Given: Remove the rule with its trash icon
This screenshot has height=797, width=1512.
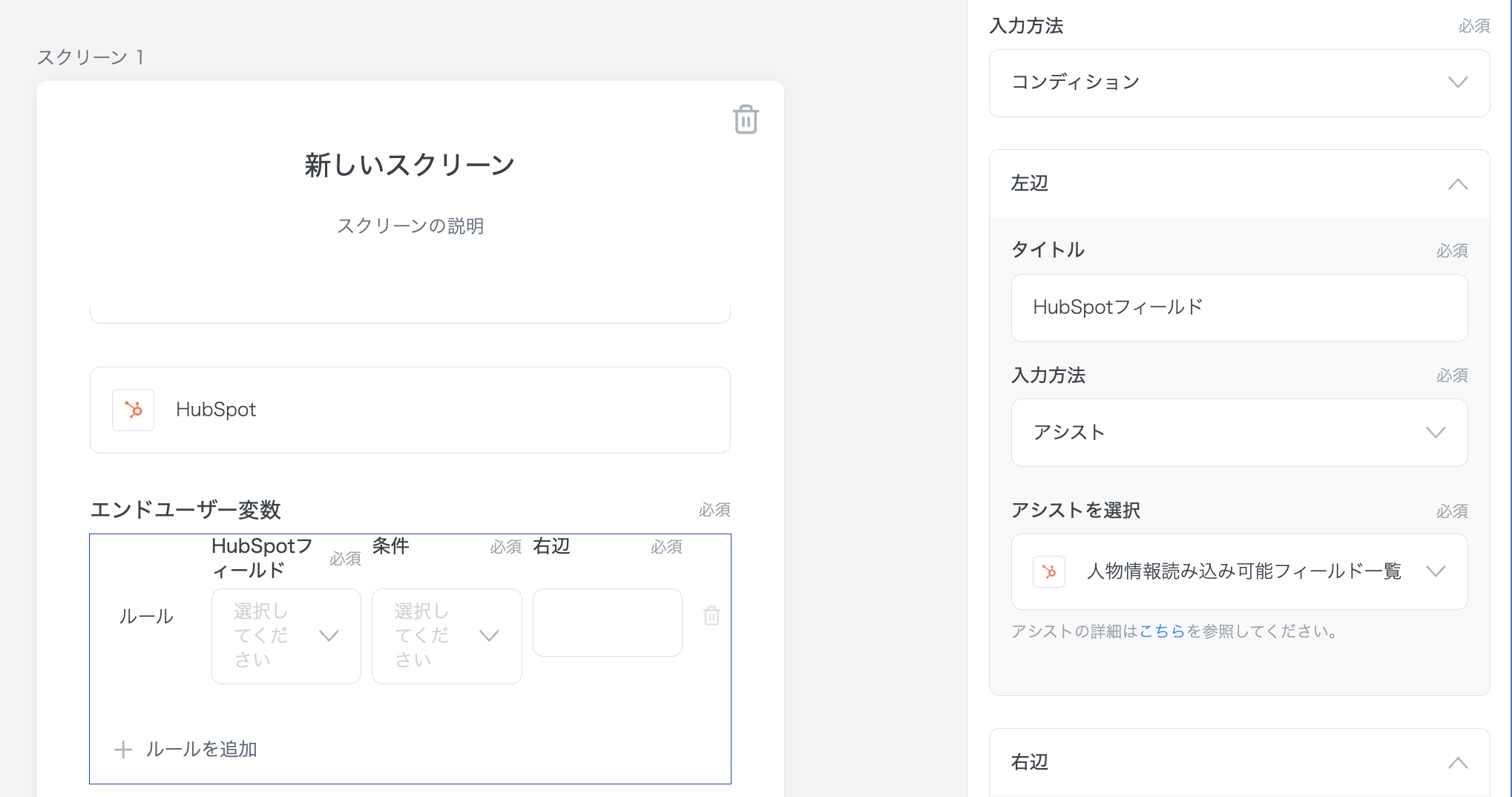Looking at the screenshot, I should [x=711, y=615].
